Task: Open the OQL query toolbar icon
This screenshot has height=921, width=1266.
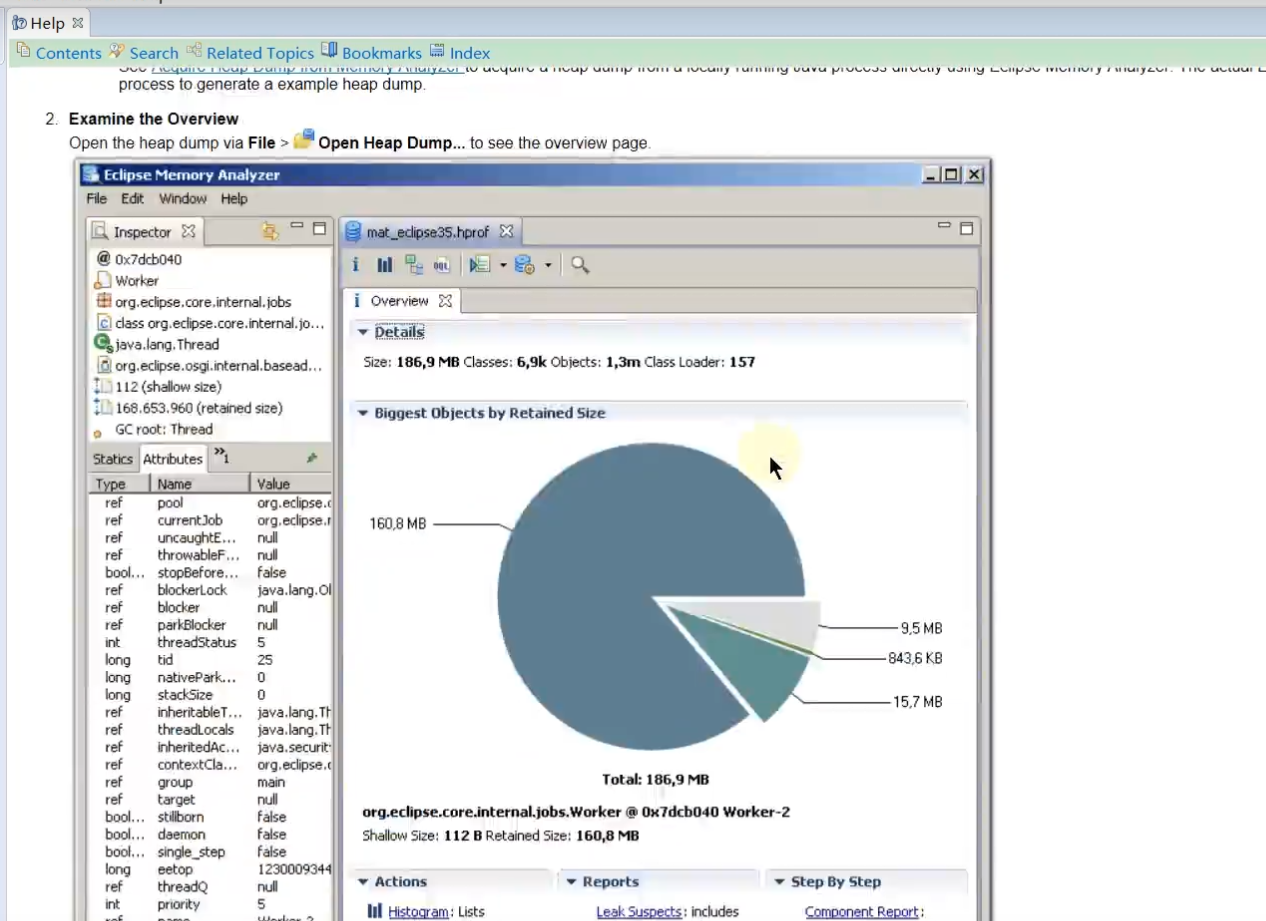Action: coord(441,265)
